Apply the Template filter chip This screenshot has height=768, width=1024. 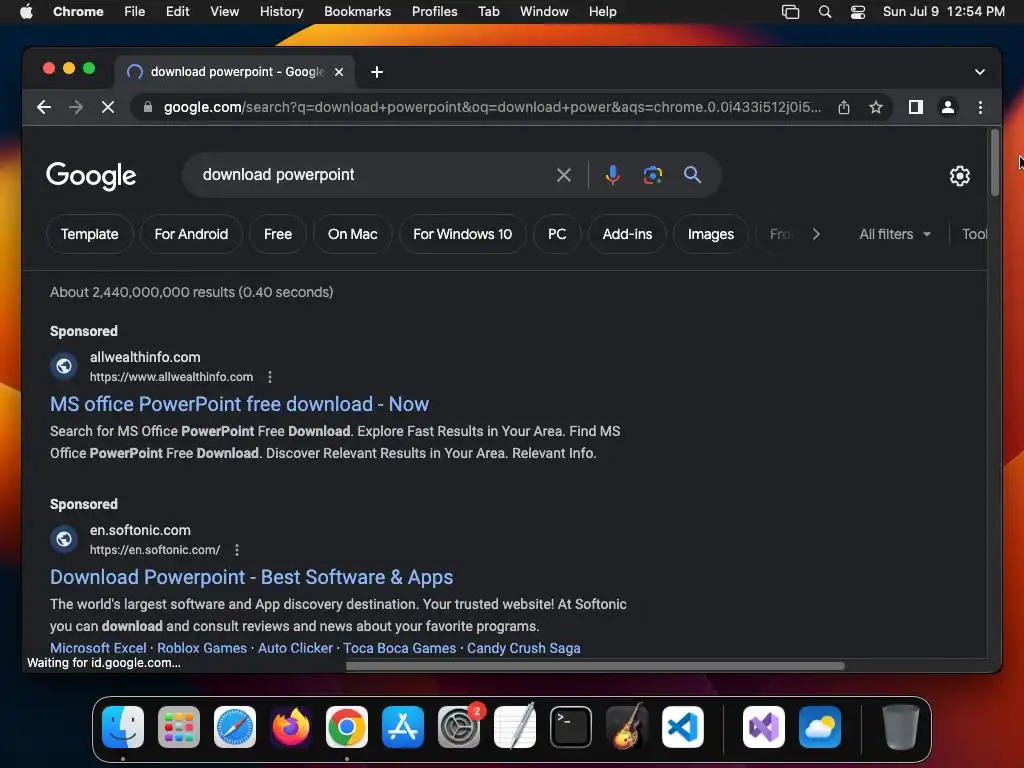click(x=89, y=234)
